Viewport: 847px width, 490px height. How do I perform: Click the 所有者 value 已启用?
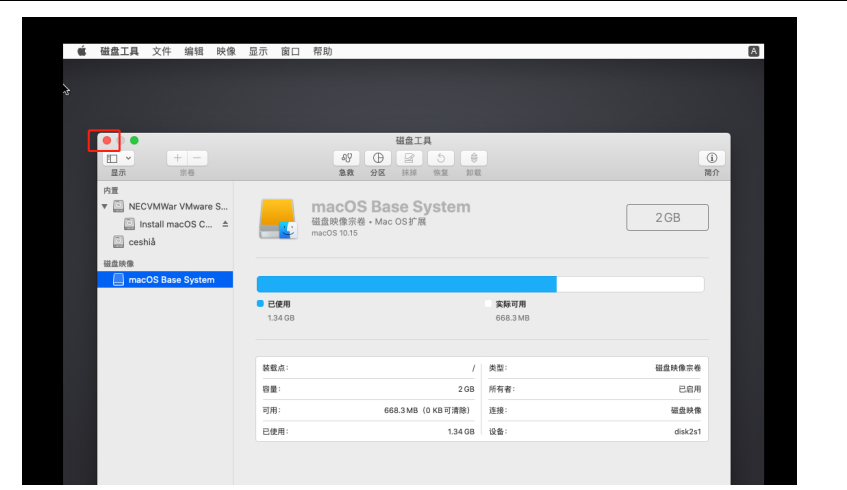(x=690, y=389)
